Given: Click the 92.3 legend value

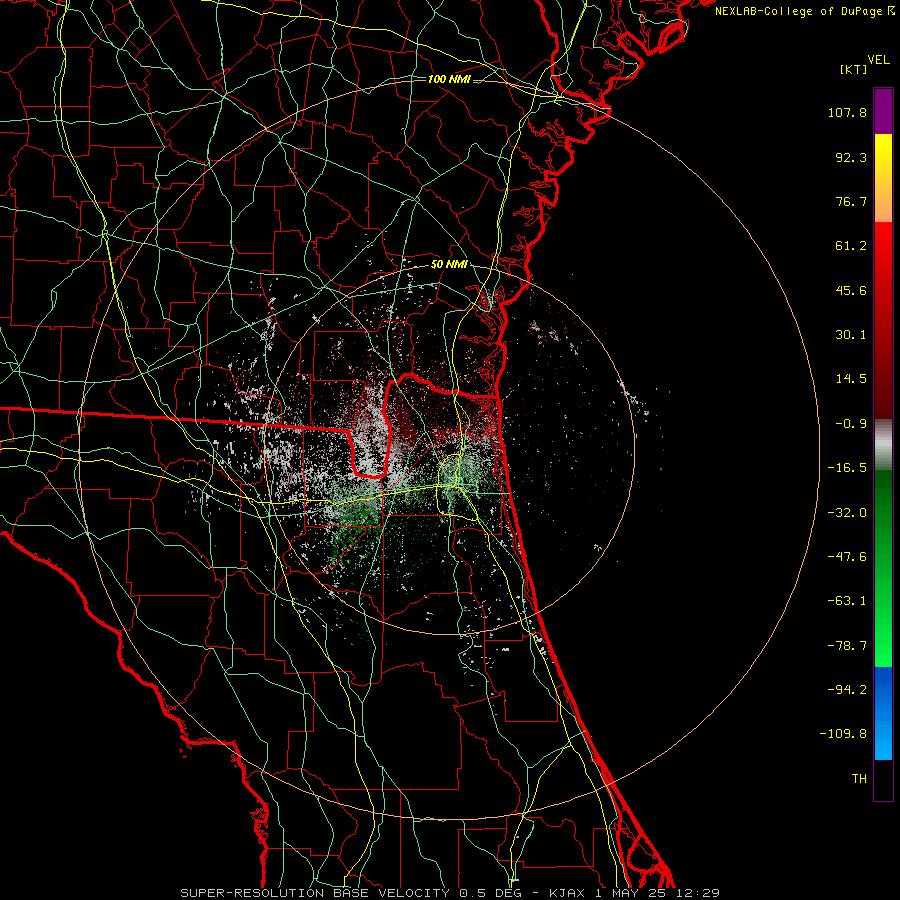Looking at the screenshot, I should click(x=851, y=157).
